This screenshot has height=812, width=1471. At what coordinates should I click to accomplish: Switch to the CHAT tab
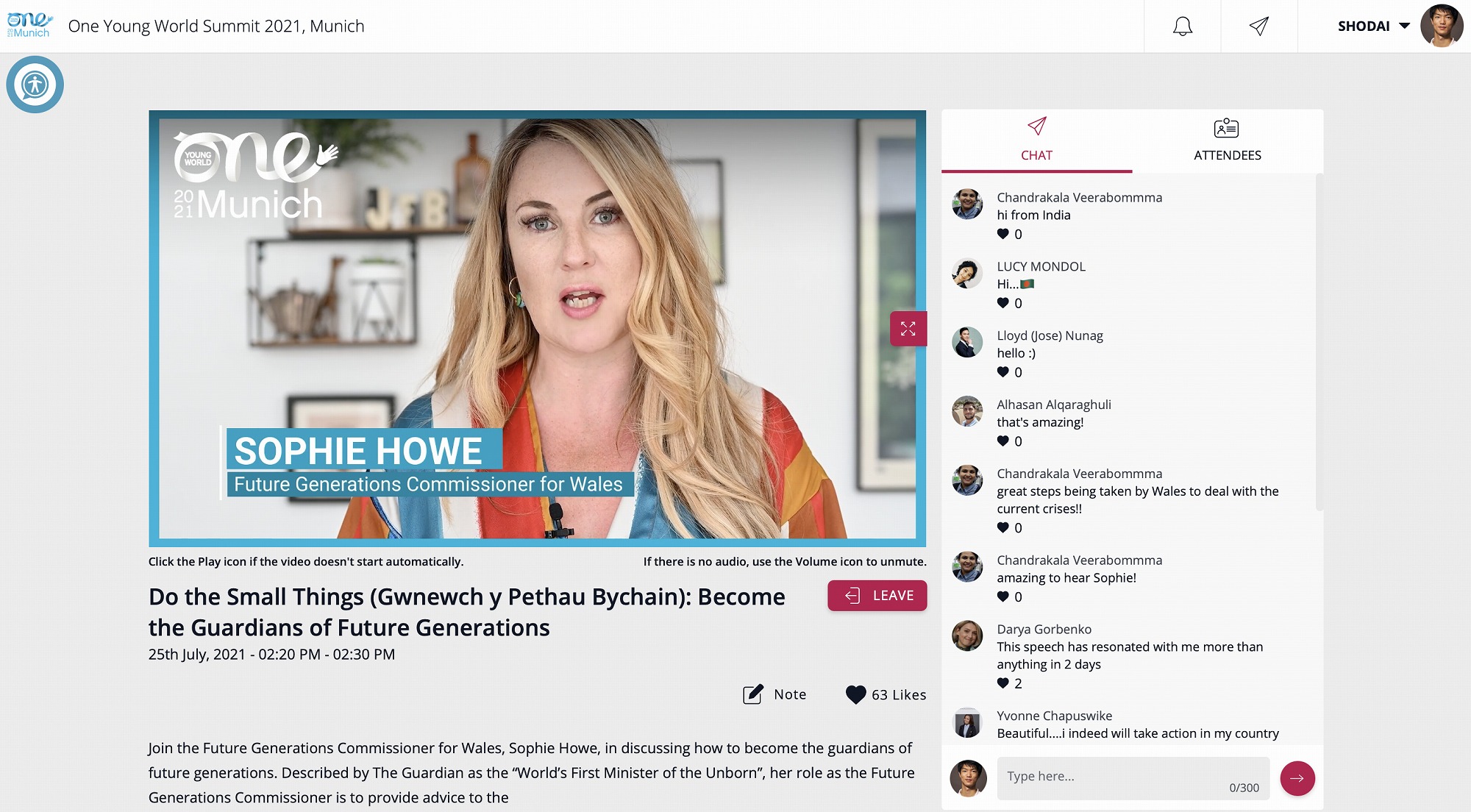[1036, 140]
